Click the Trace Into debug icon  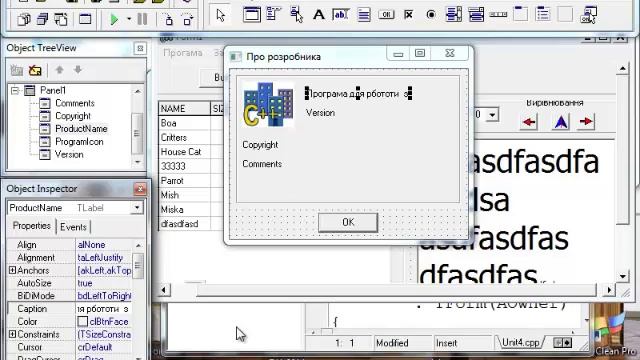[x=169, y=19]
